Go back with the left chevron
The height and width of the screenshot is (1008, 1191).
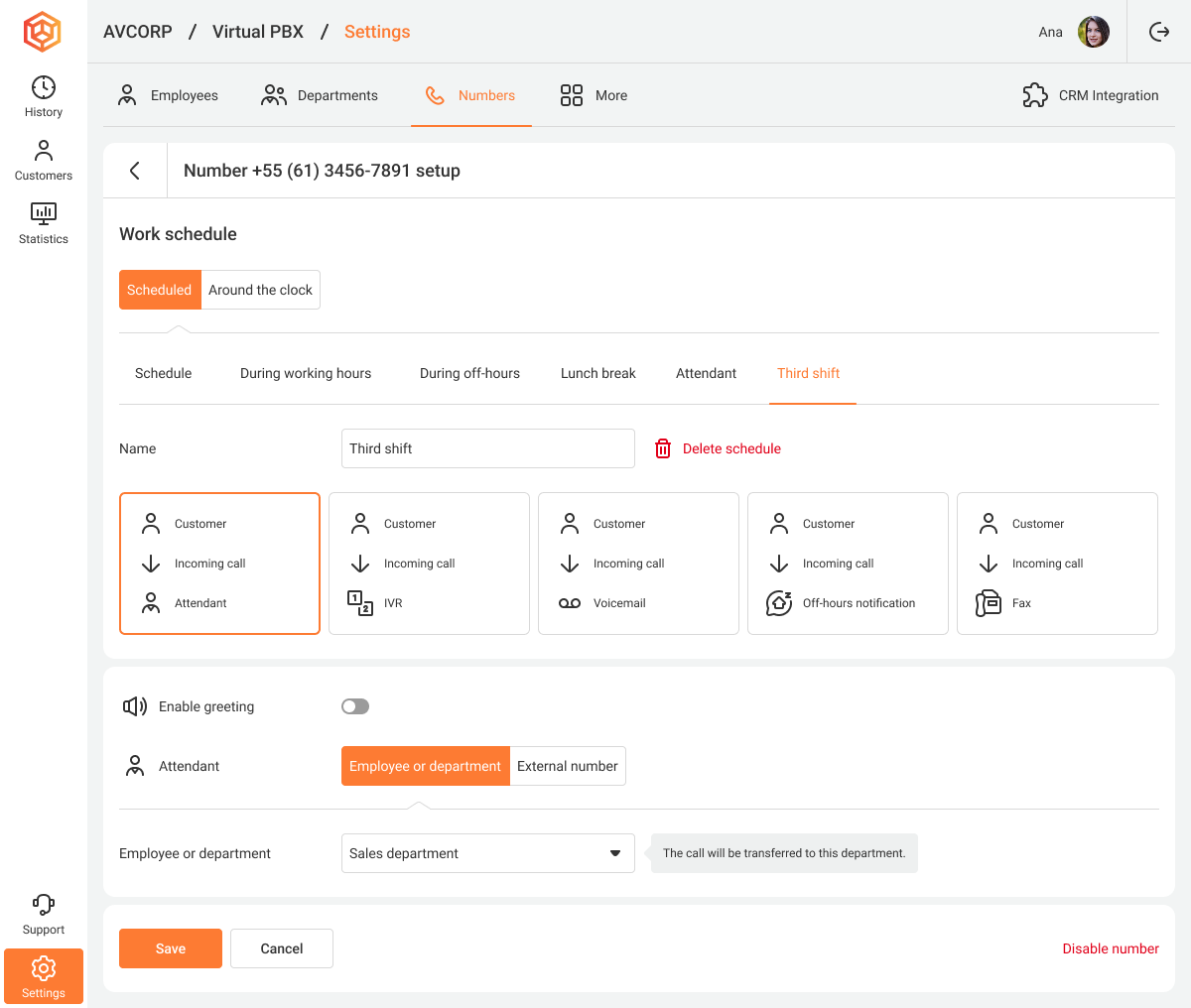coord(135,171)
